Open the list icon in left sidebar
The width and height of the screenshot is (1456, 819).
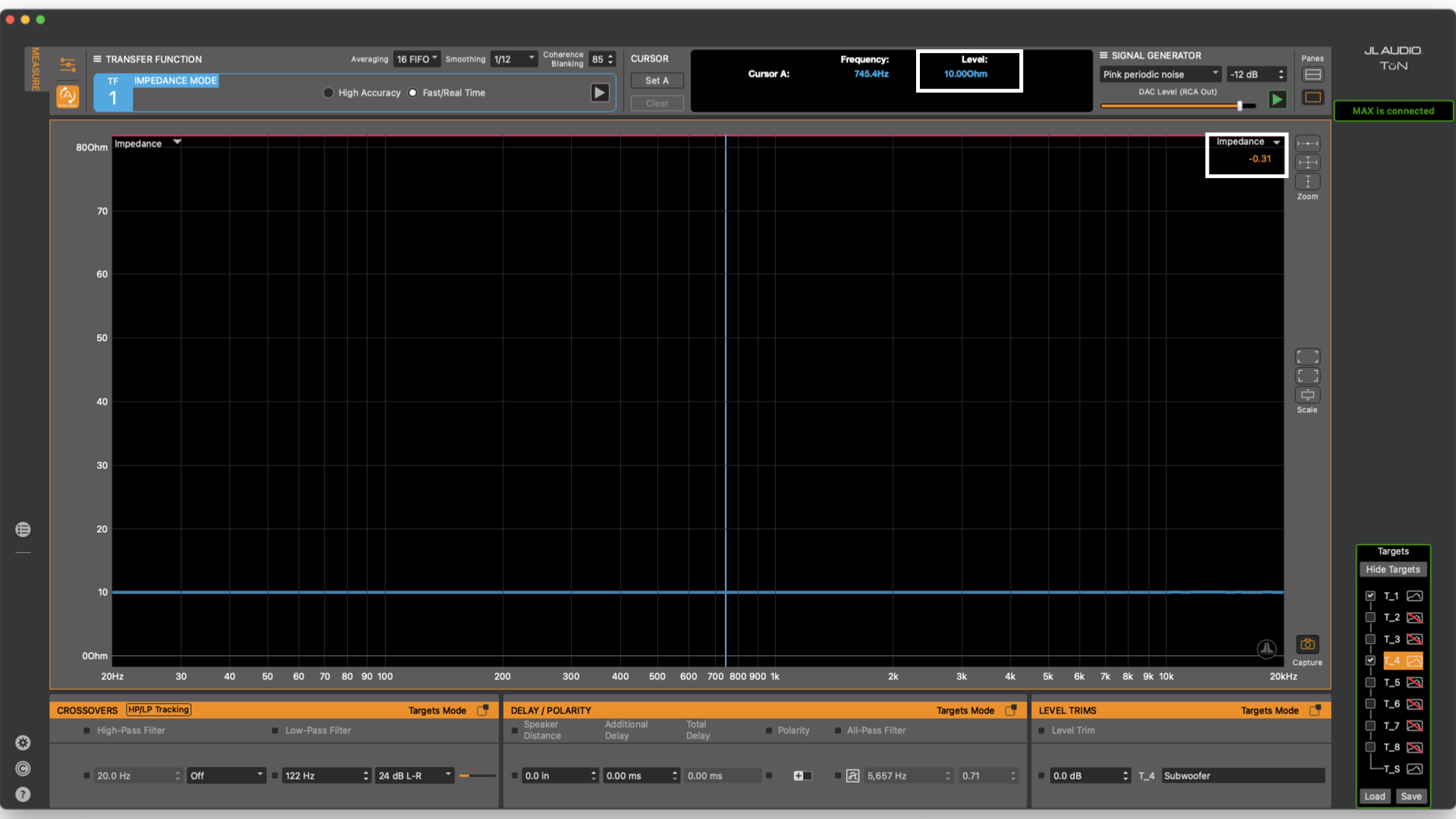pos(23,529)
